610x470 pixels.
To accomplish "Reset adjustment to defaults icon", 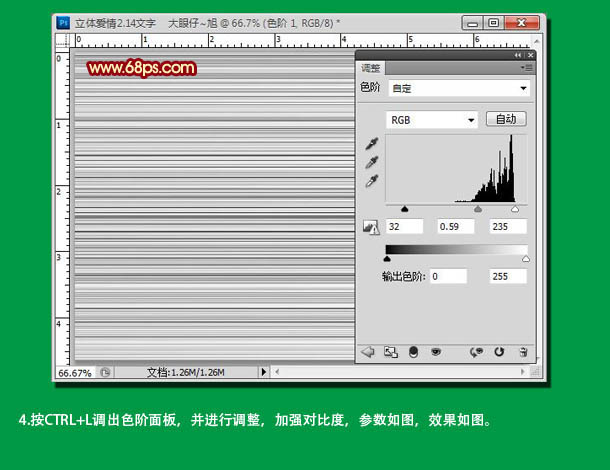I will click(x=499, y=352).
